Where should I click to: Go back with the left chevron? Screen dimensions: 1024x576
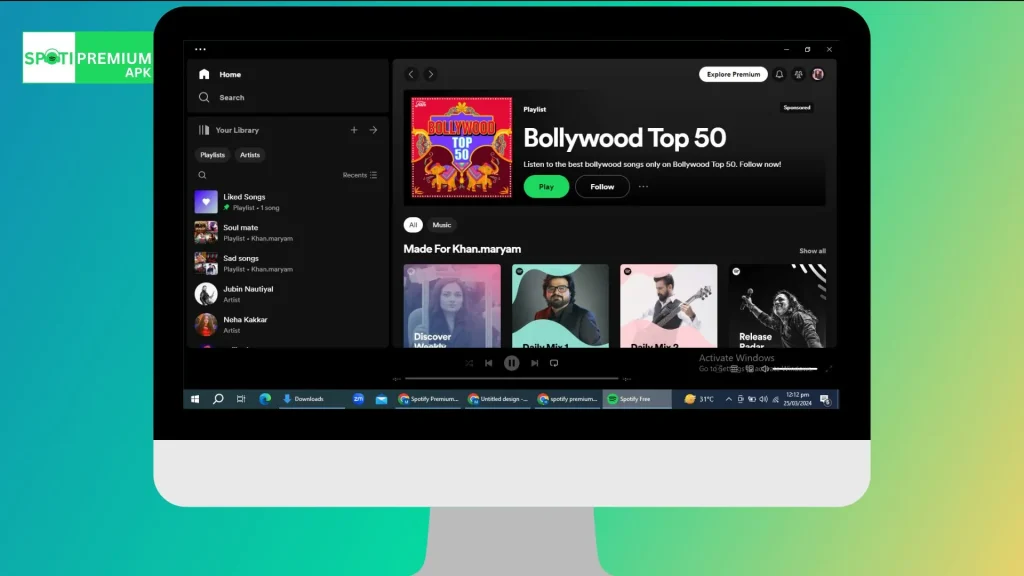point(411,74)
